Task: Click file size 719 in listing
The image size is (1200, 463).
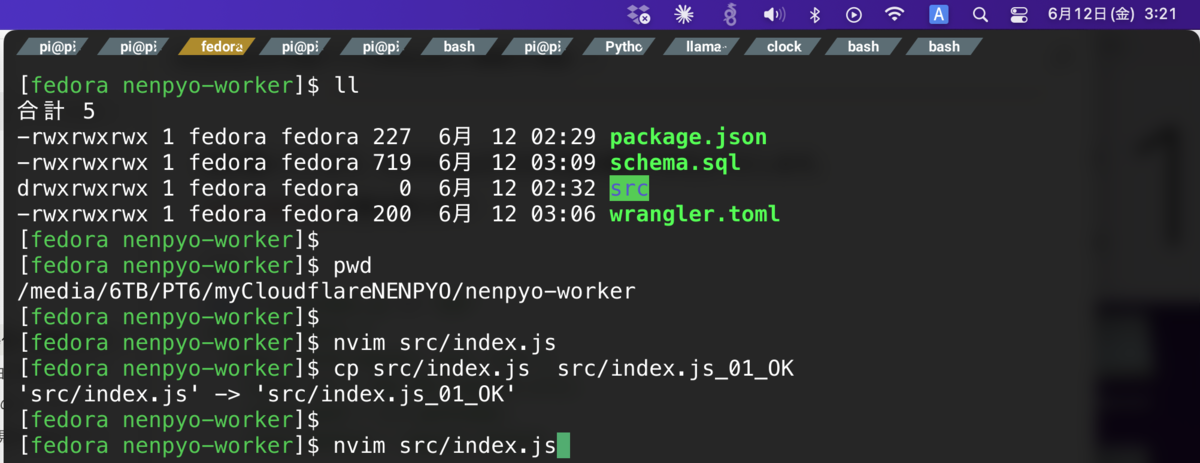Action: (x=392, y=162)
